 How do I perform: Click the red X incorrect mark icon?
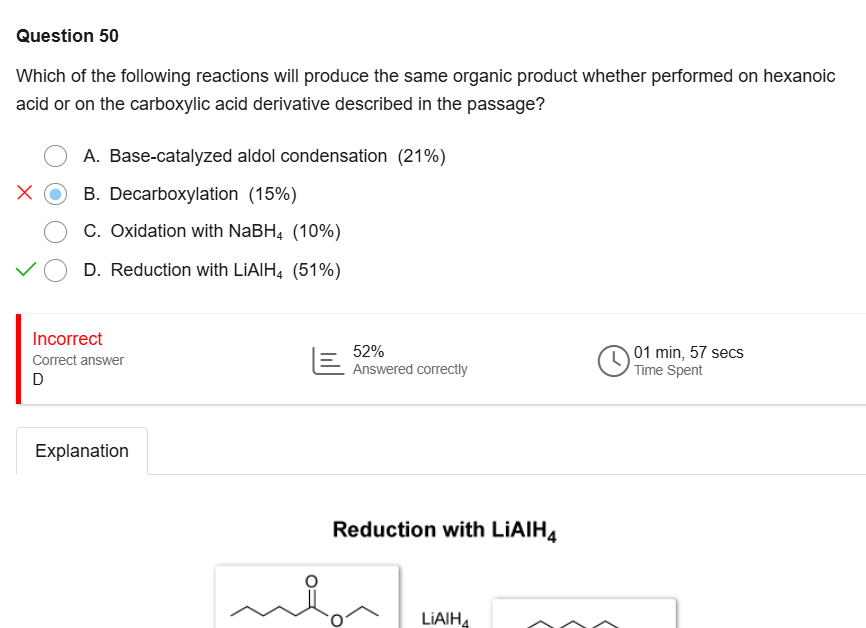point(26,193)
